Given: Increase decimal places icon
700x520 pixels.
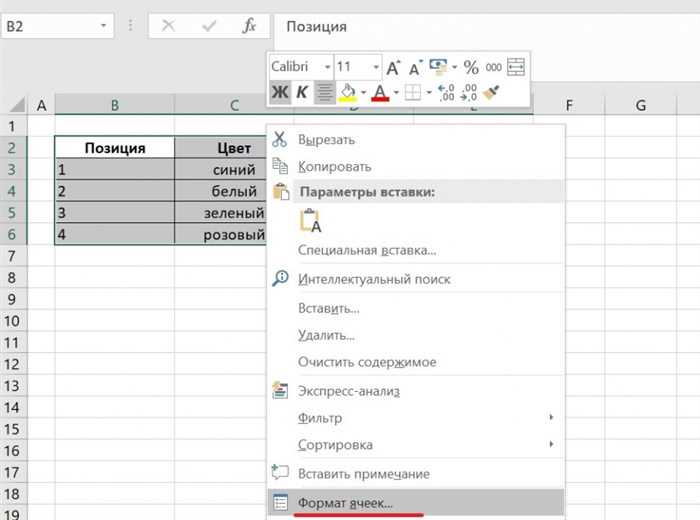Looking at the screenshot, I should tap(446, 92).
